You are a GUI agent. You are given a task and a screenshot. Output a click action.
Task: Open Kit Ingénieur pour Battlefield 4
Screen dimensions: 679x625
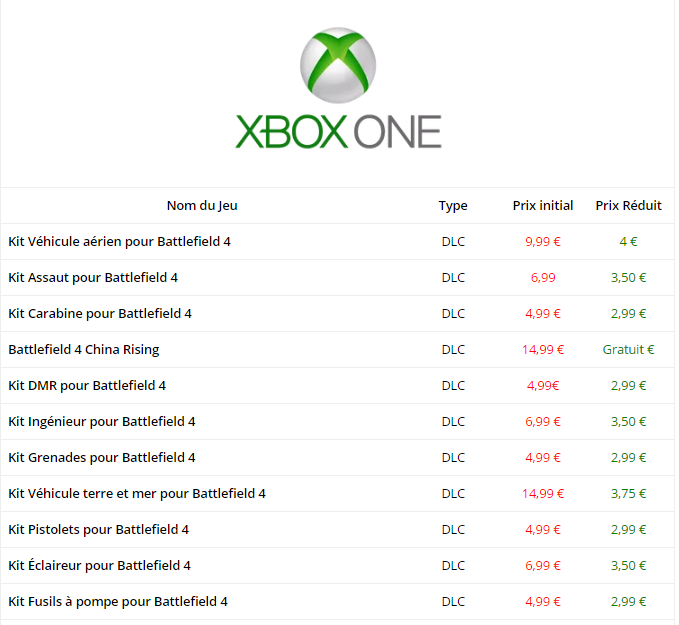coord(102,421)
